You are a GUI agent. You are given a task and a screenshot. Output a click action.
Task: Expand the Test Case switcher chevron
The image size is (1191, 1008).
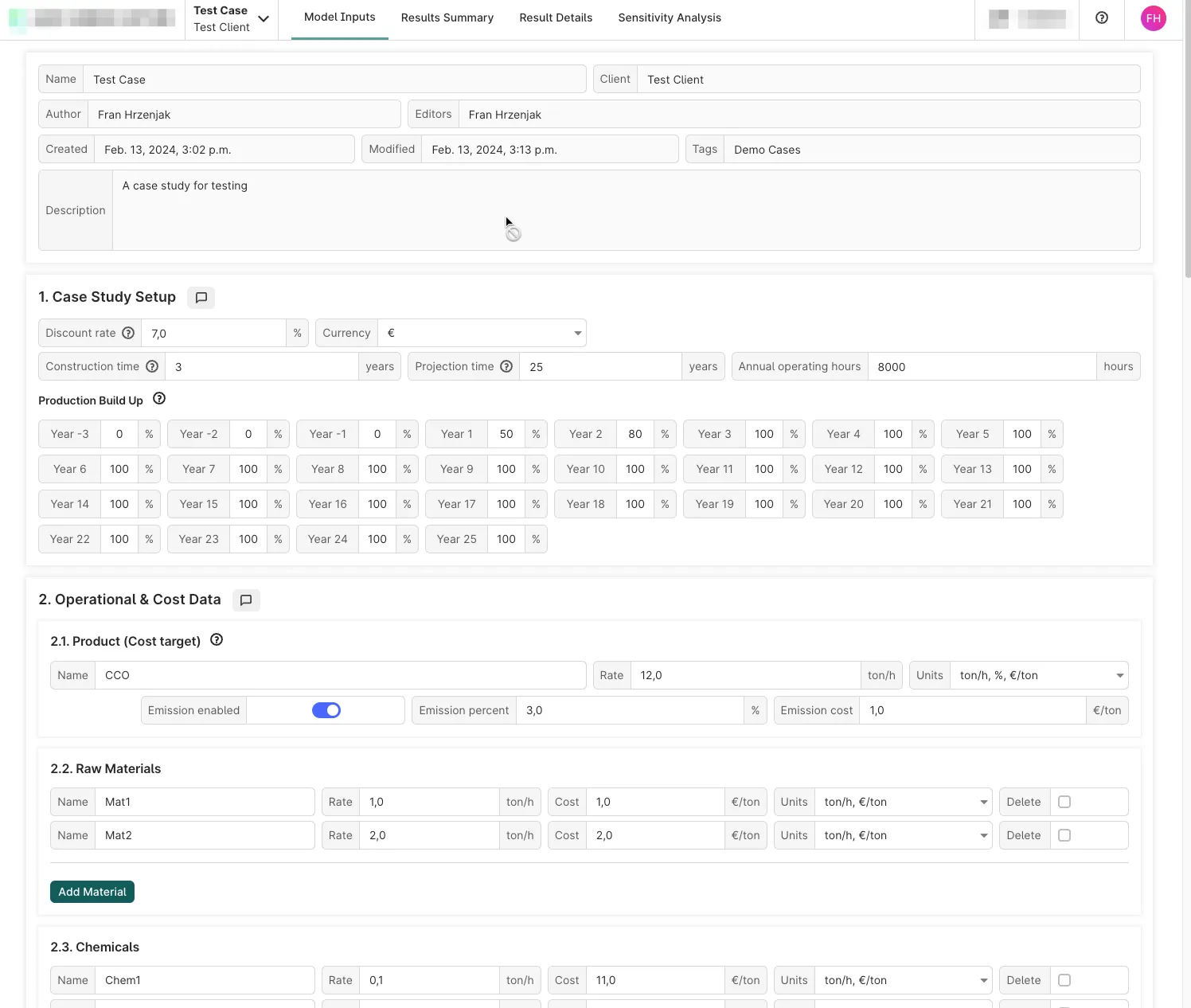coord(264,18)
